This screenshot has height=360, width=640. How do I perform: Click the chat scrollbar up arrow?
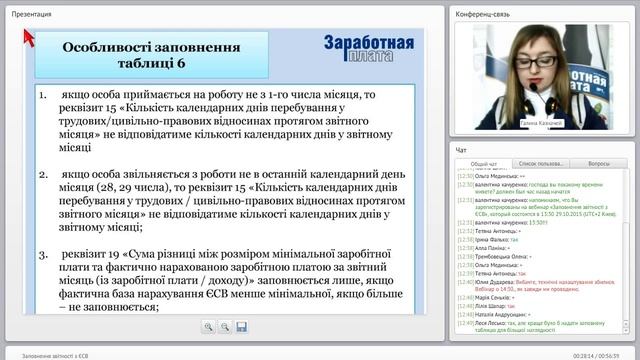[626, 324]
